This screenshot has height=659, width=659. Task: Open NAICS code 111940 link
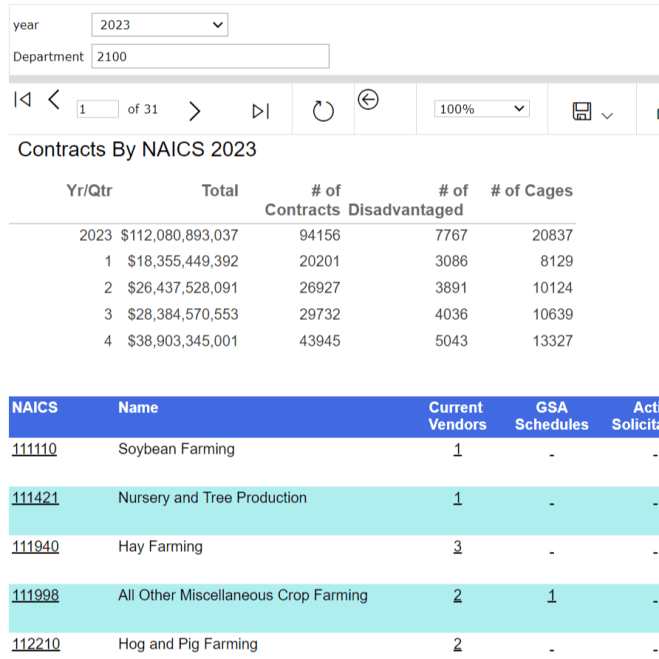tap(35, 547)
